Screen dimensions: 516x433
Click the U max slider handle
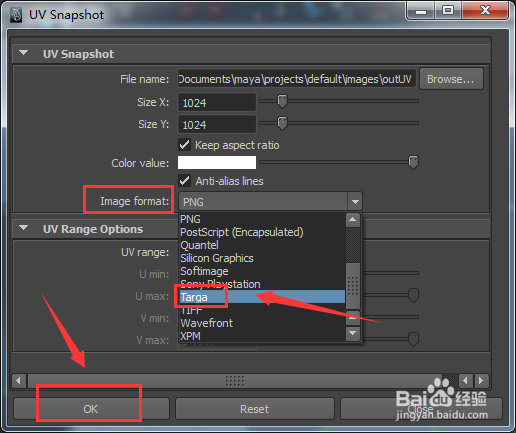[x=413, y=295]
